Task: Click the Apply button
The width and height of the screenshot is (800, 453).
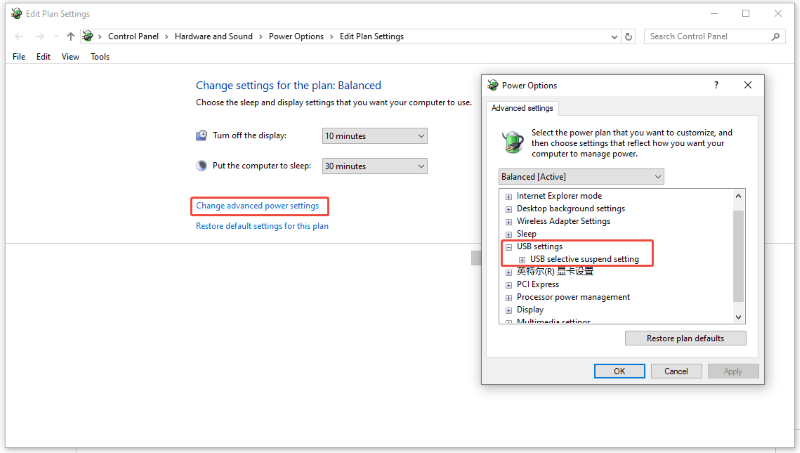Action: click(733, 371)
